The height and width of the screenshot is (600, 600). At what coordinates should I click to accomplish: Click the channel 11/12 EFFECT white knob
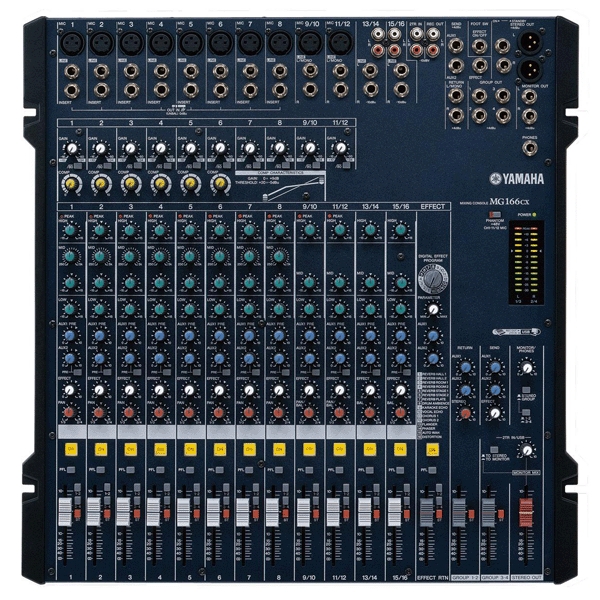click(339, 390)
